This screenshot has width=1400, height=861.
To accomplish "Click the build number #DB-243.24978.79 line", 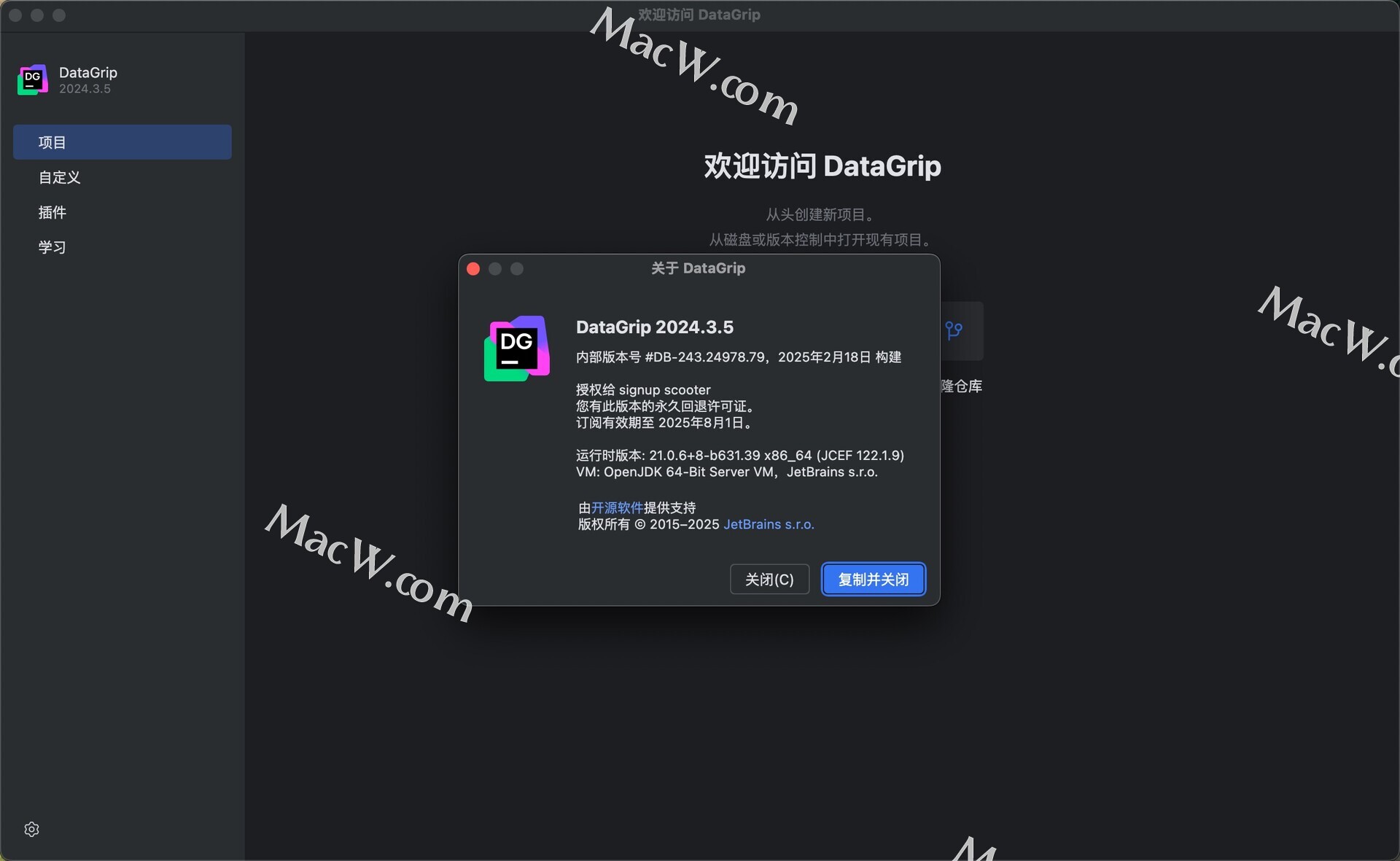I will point(739,357).
